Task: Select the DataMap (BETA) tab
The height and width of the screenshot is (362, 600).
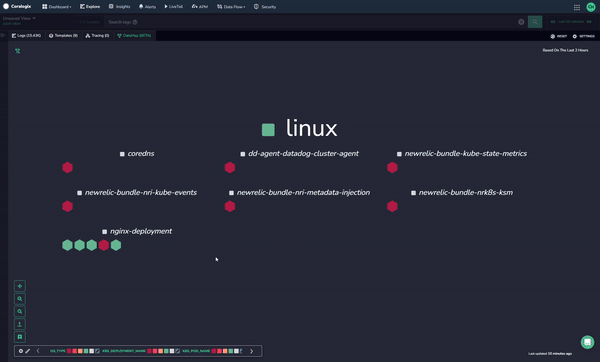Action: [x=134, y=36]
